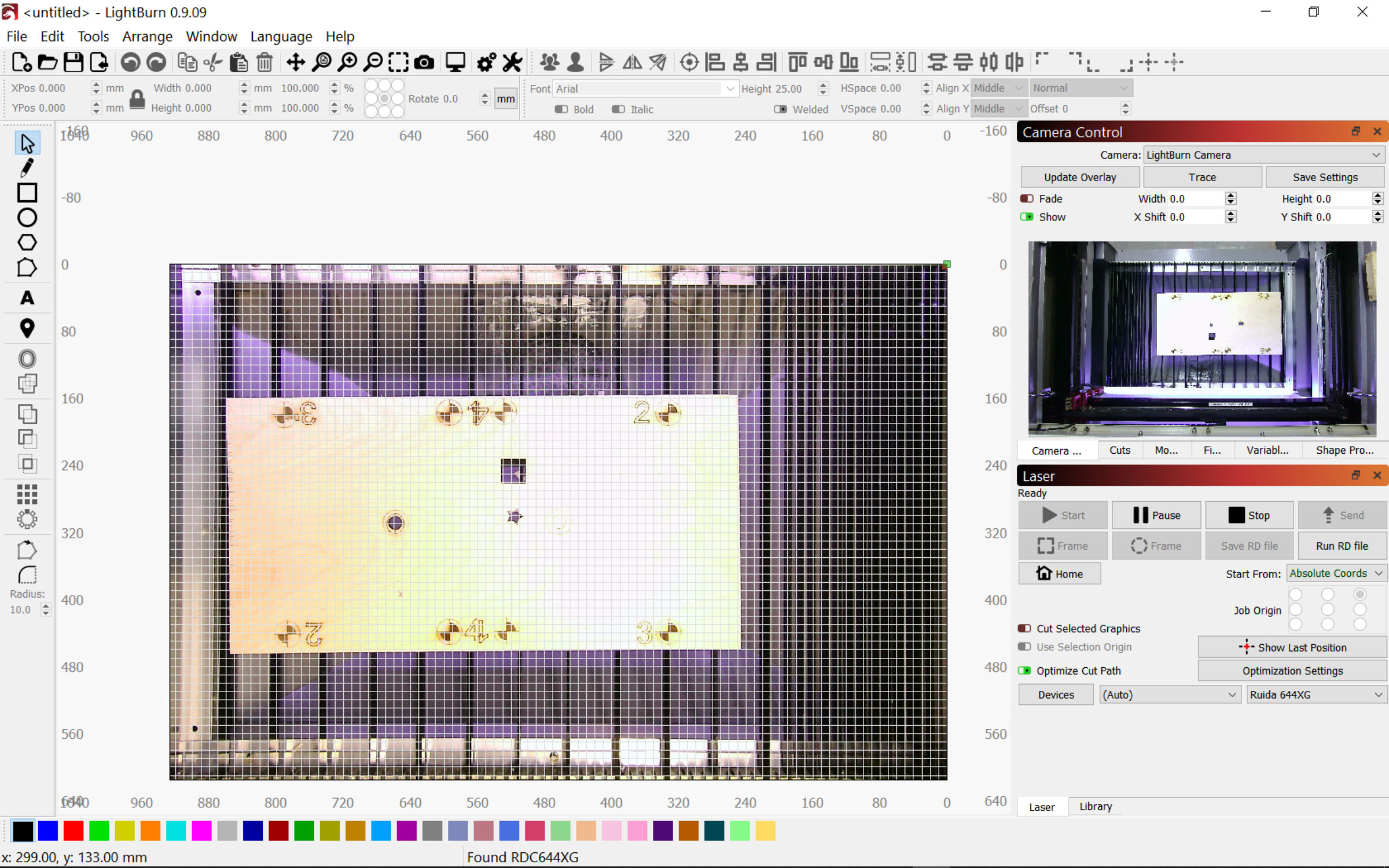This screenshot has width=1389, height=868.
Task: Click the Save file floppy icon
Action: pyautogui.click(x=74, y=62)
